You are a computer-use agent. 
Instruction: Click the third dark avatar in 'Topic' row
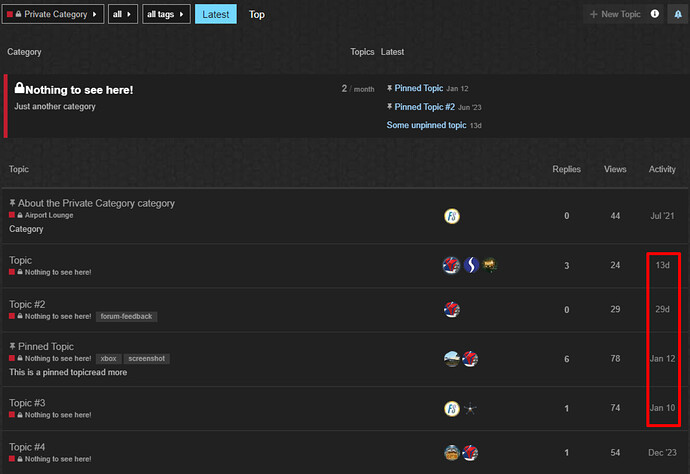489,265
